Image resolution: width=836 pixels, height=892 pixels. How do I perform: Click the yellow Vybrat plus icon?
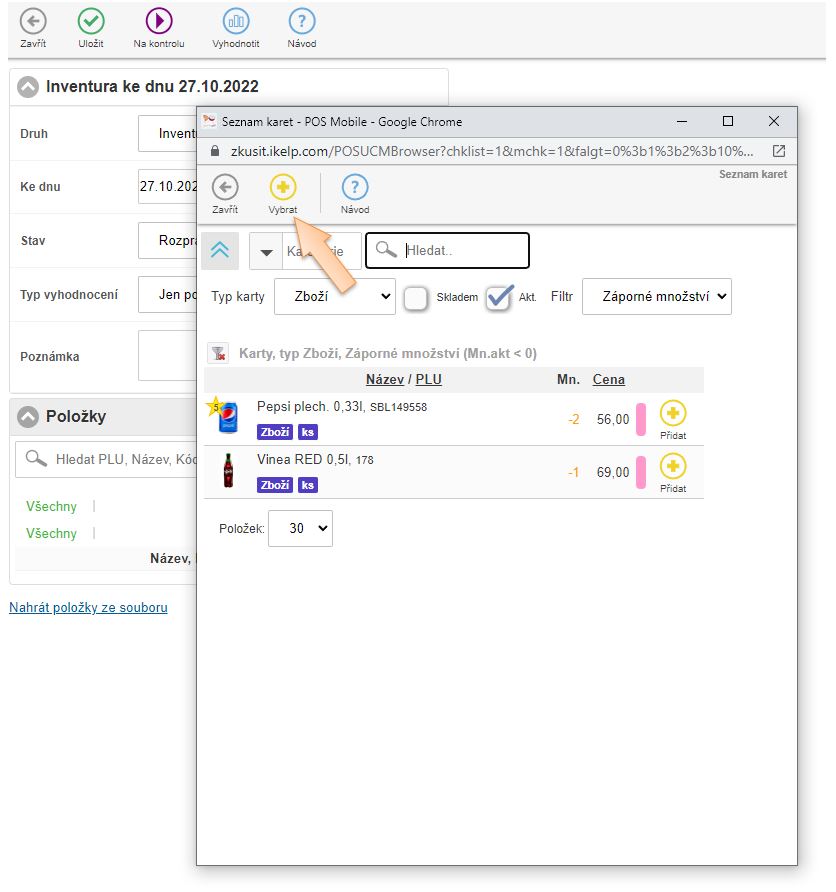(283, 187)
